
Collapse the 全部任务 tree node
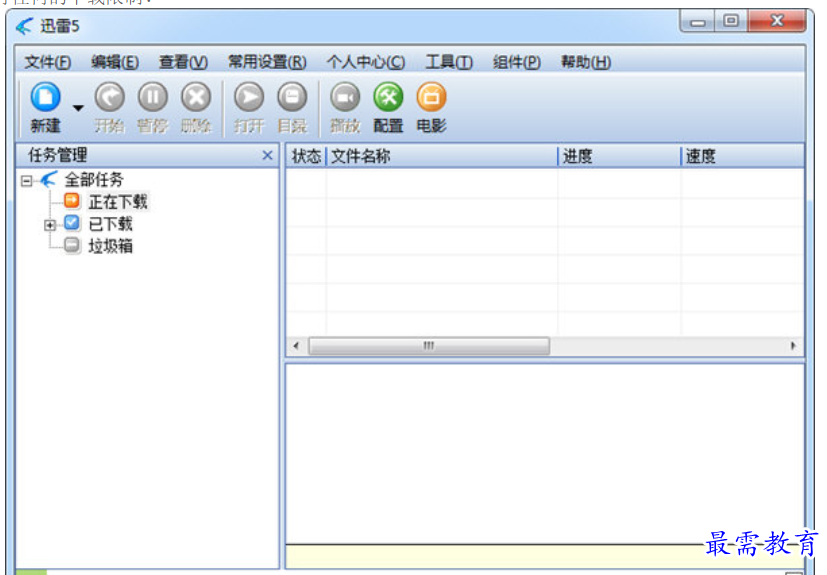(26, 181)
